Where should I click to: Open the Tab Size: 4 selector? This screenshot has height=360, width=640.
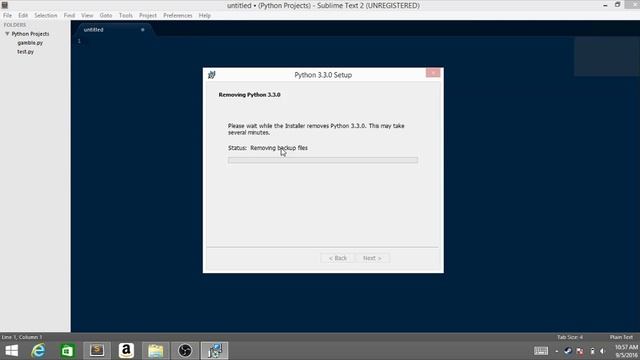pos(570,337)
